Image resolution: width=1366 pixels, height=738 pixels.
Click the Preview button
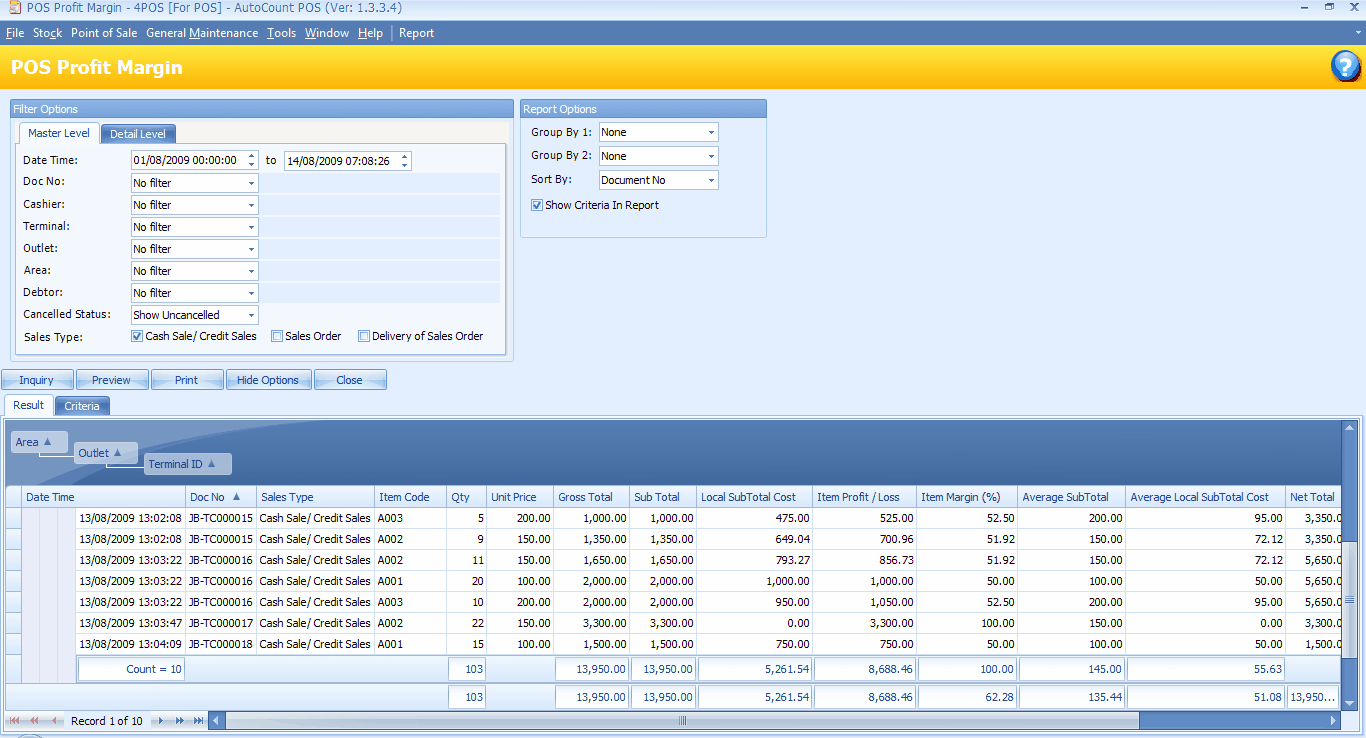(111, 380)
